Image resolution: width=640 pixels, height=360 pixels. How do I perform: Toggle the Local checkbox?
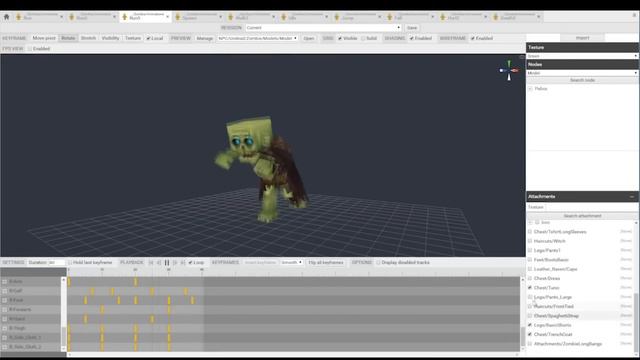click(x=148, y=38)
